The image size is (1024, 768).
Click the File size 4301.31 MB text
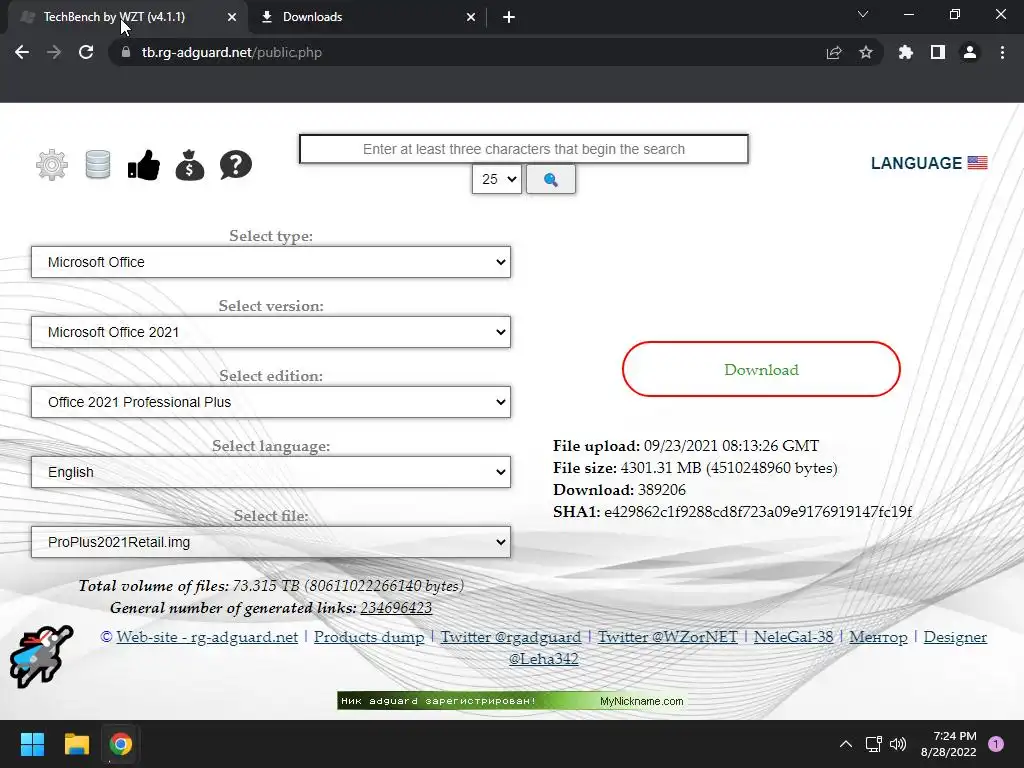point(696,468)
